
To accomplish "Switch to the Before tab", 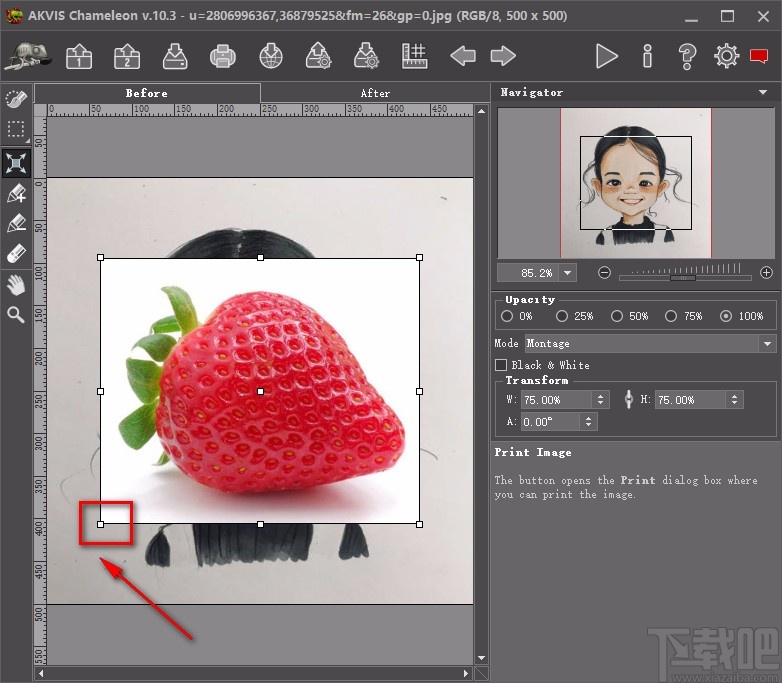I will pyautogui.click(x=147, y=93).
